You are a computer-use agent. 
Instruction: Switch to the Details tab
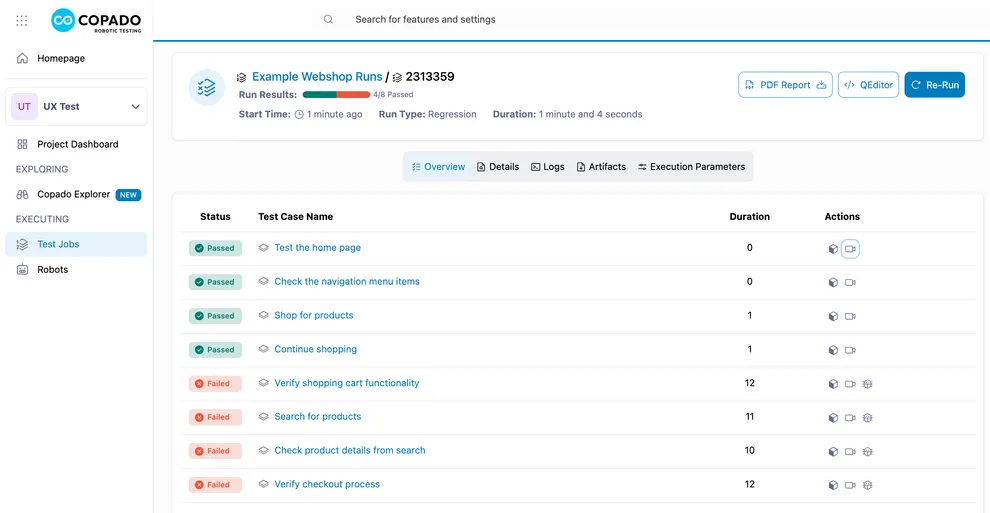pyautogui.click(x=497, y=167)
